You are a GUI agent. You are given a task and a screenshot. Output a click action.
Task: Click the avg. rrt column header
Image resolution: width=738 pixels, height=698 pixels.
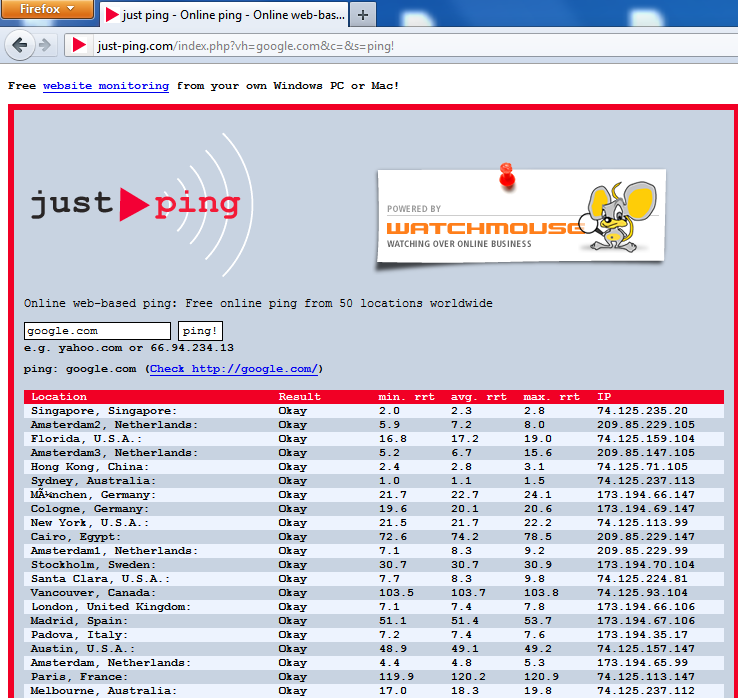479,397
